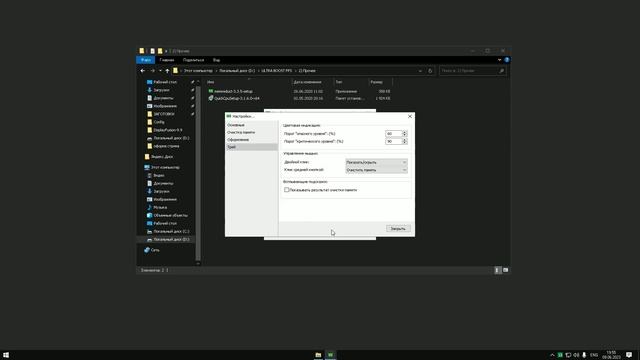Go back using Explorer's back arrow
The height and width of the screenshot is (360, 640).
tap(143, 71)
